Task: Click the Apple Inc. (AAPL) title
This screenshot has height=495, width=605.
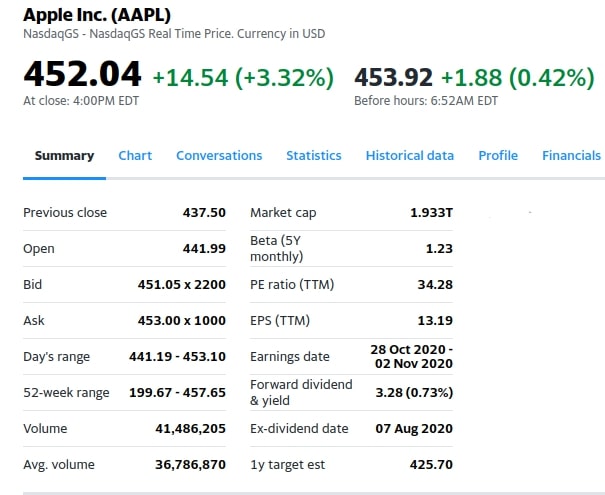Action: 97,15
